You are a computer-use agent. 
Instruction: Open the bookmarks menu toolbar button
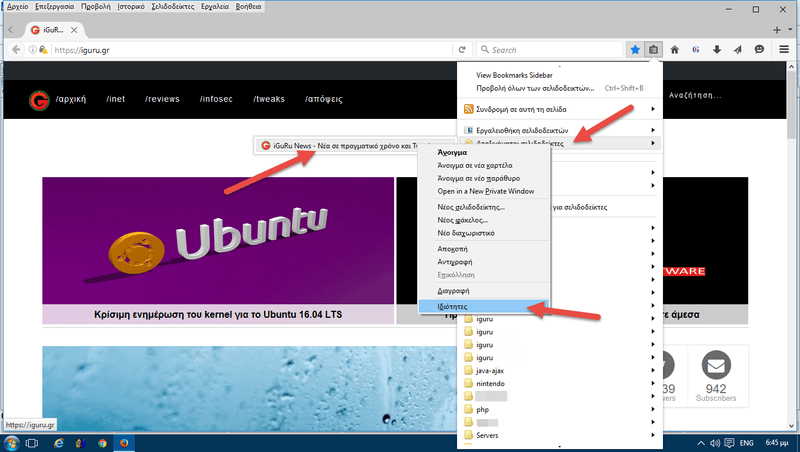coord(654,49)
